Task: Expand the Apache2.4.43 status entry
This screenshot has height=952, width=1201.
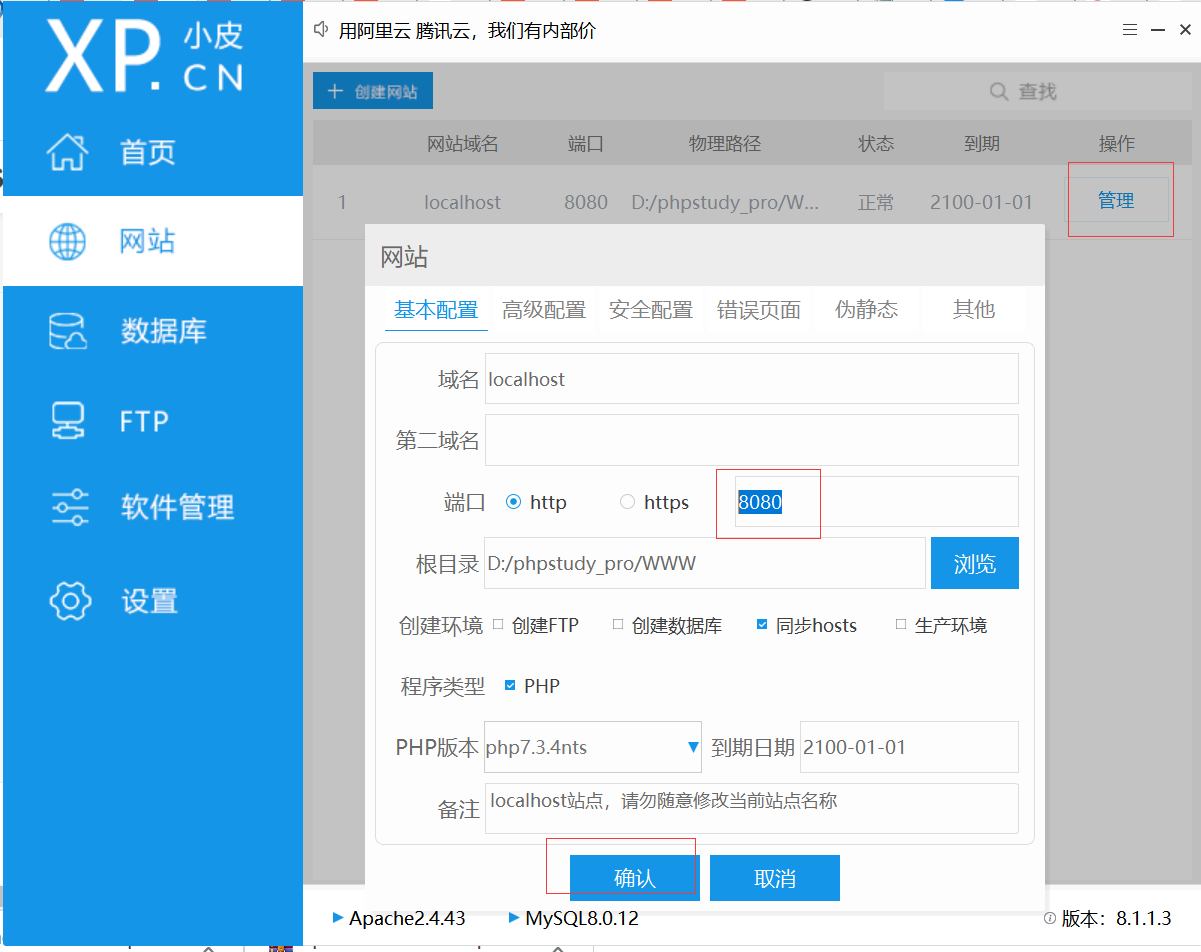Action: coord(340,918)
